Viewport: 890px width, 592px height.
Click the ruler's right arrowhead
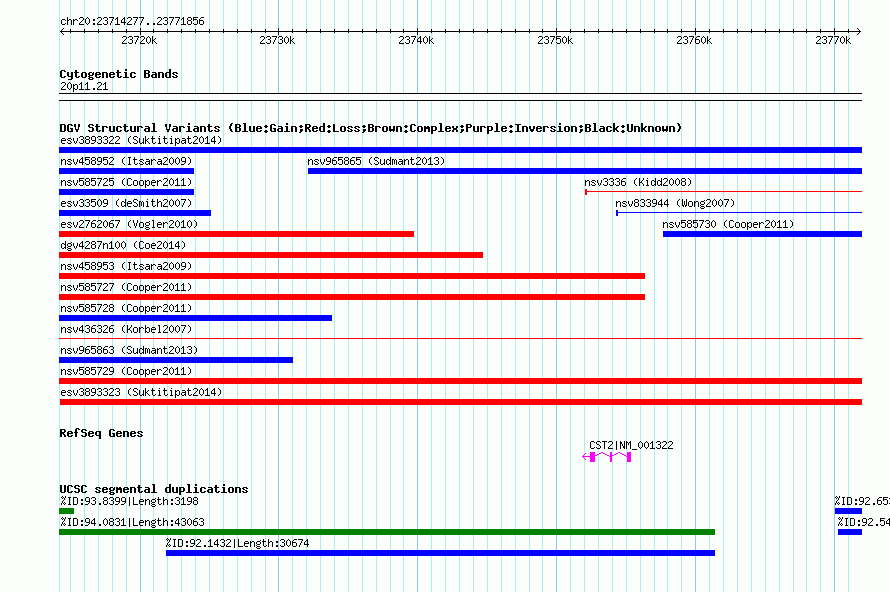pos(859,31)
